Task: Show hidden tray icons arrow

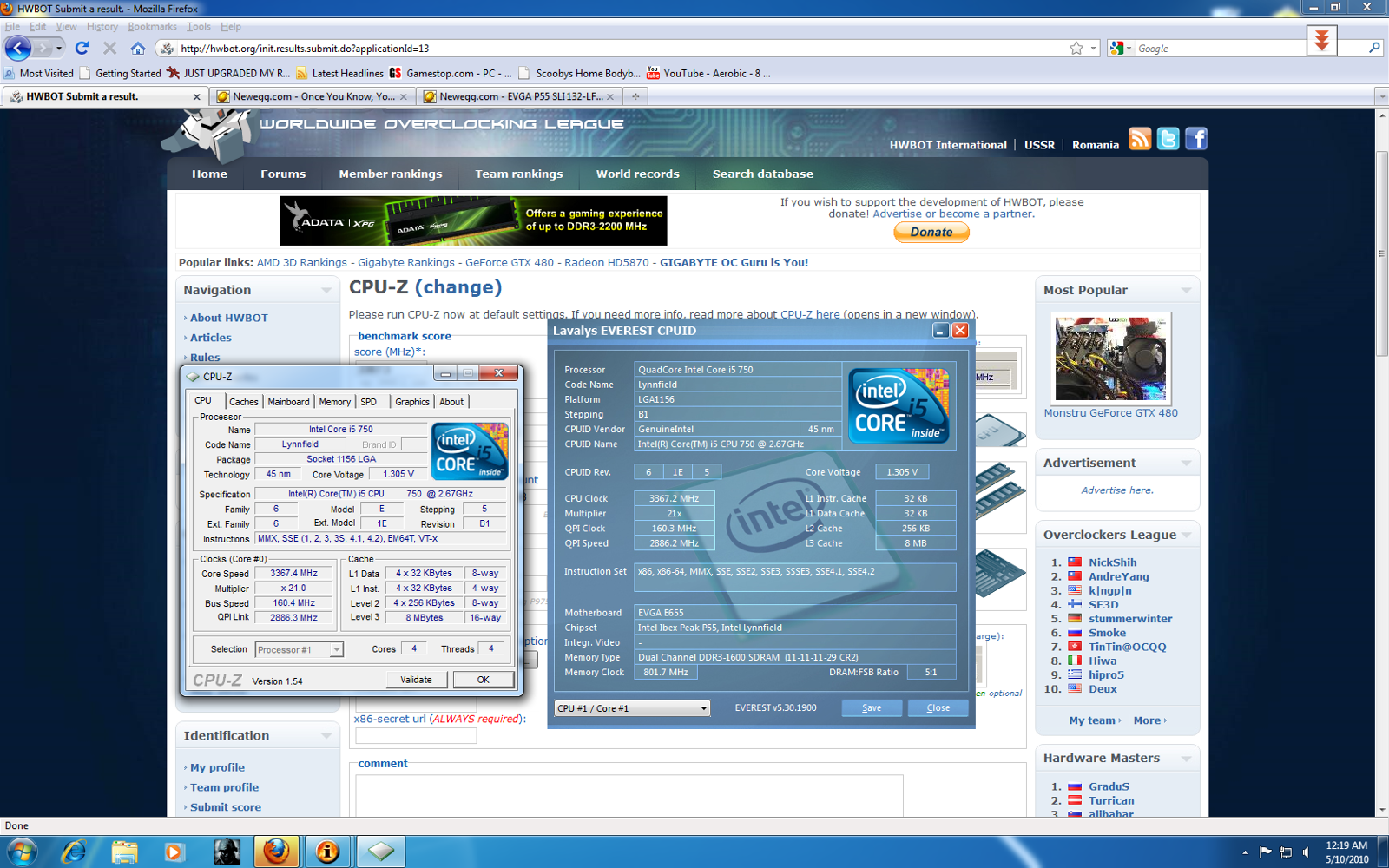Action: coord(1245,852)
